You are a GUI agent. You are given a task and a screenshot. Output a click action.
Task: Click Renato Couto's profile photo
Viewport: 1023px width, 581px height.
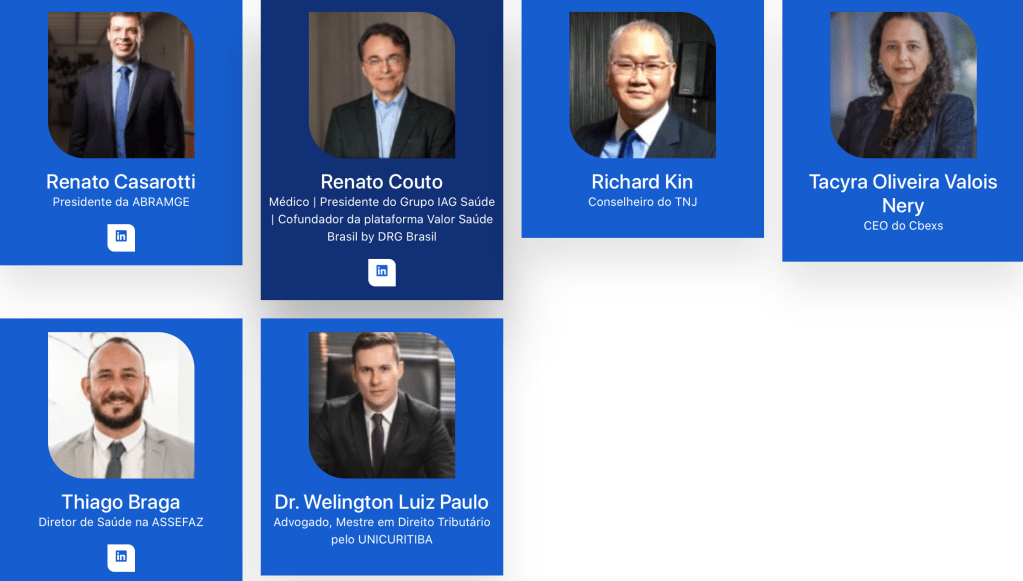[x=382, y=85]
